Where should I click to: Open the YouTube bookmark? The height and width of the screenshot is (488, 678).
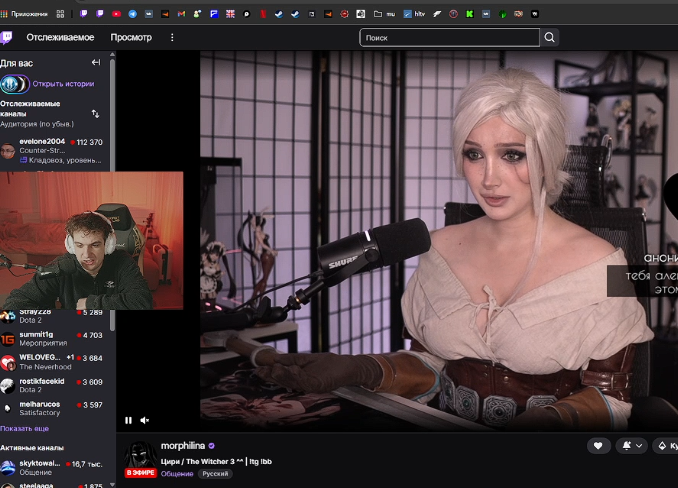tap(116, 14)
